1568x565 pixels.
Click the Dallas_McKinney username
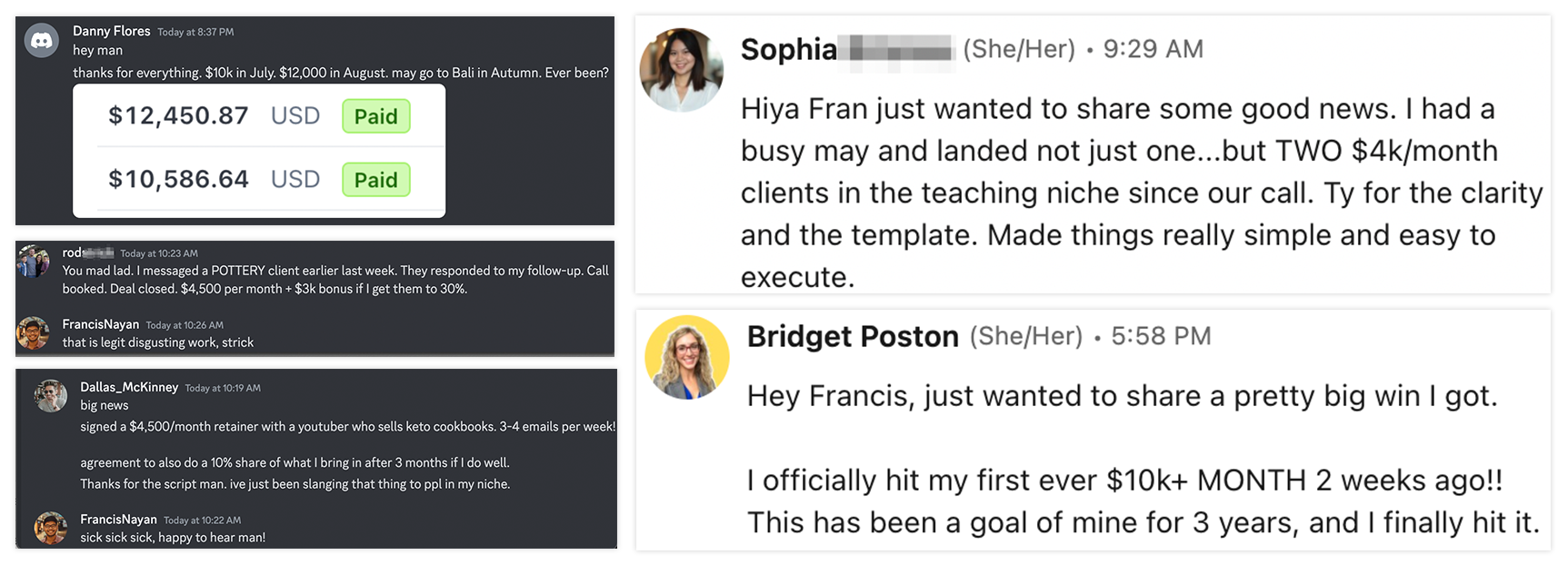129,387
